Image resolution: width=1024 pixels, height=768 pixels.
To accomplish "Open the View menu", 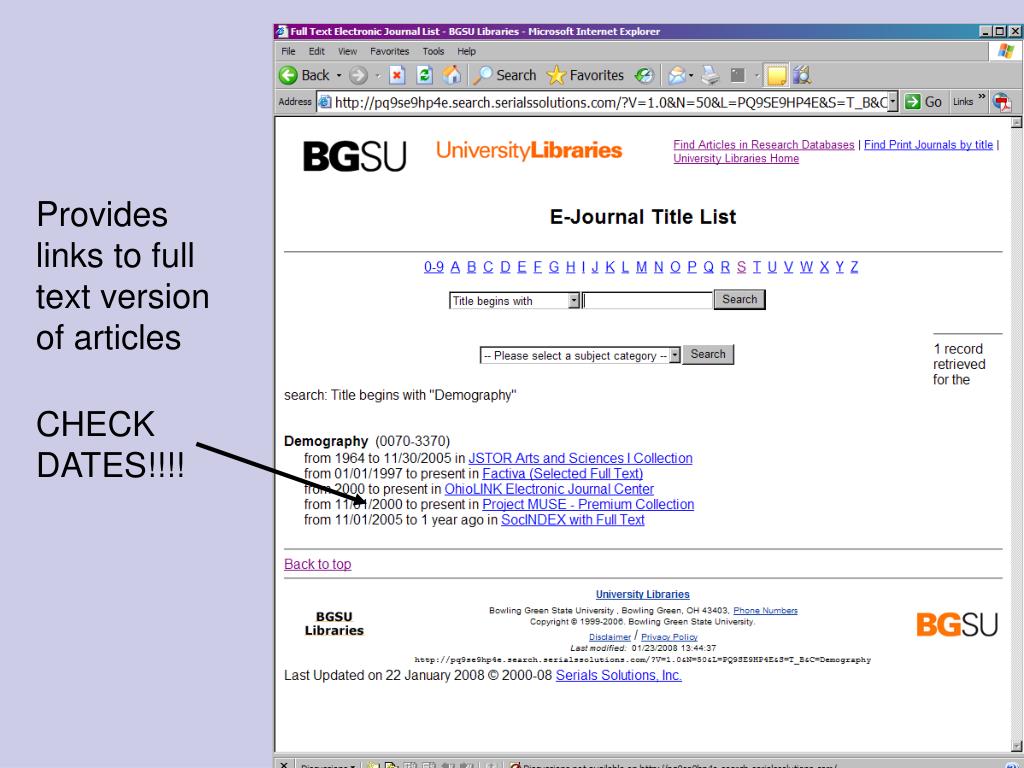I will pos(347,52).
